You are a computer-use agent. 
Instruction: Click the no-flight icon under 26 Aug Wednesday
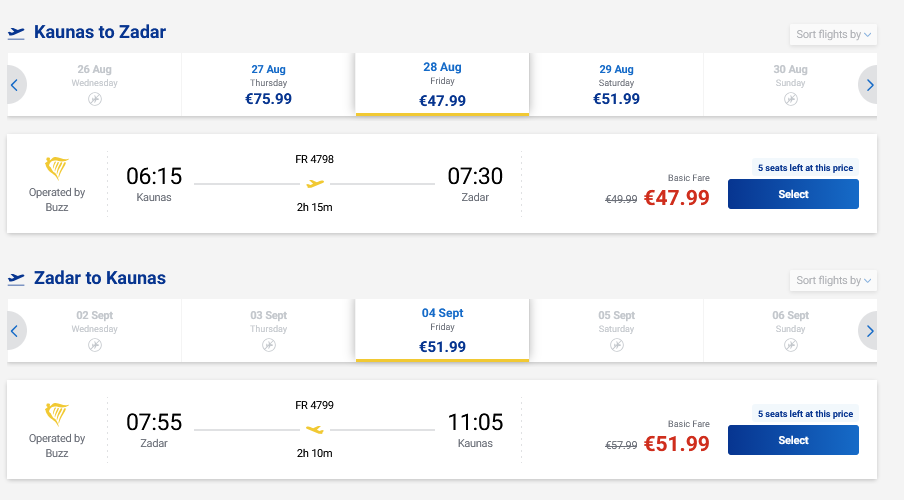click(95, 99)
